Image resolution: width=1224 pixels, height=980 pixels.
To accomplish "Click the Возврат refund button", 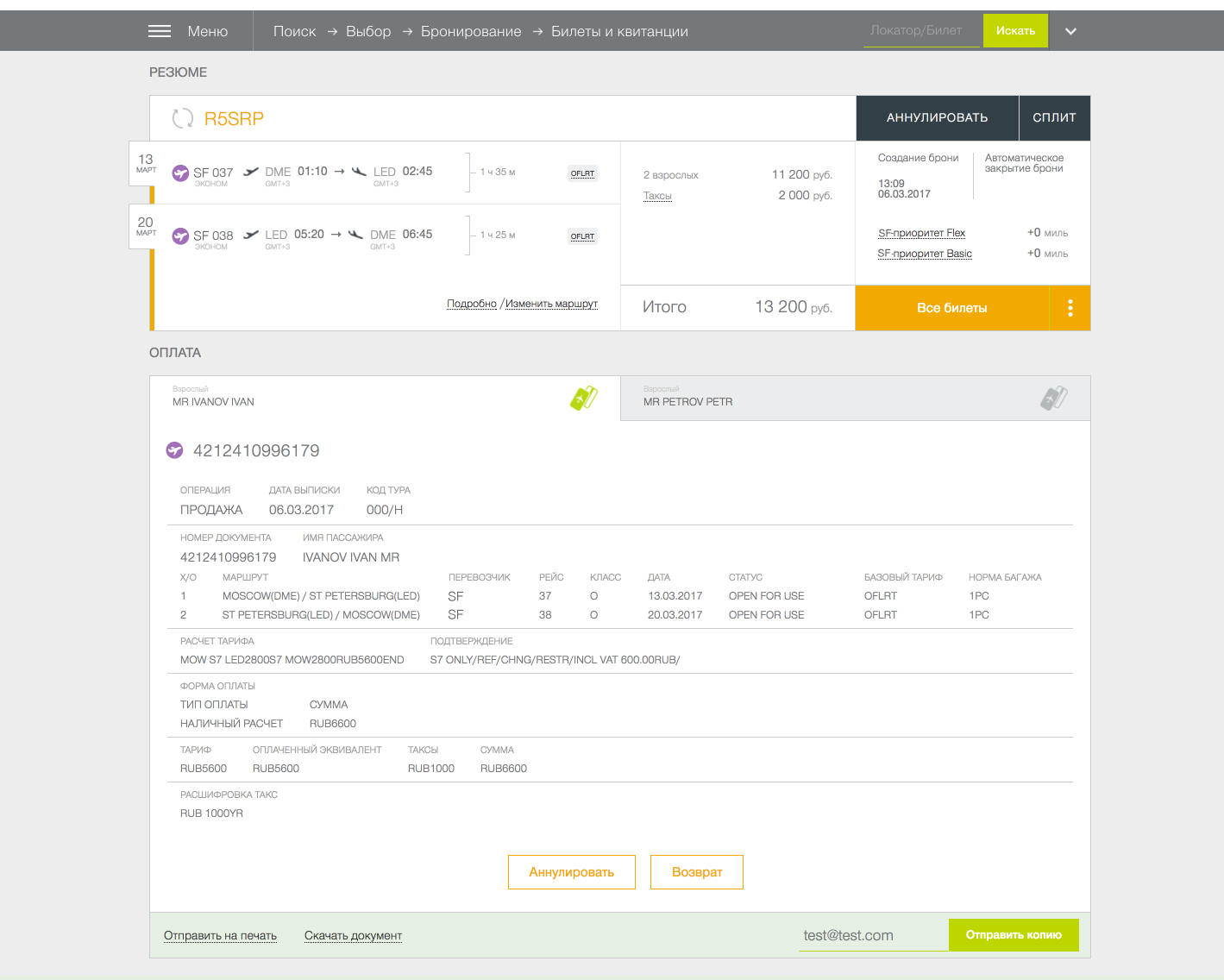I will click(x=697, y=872).
